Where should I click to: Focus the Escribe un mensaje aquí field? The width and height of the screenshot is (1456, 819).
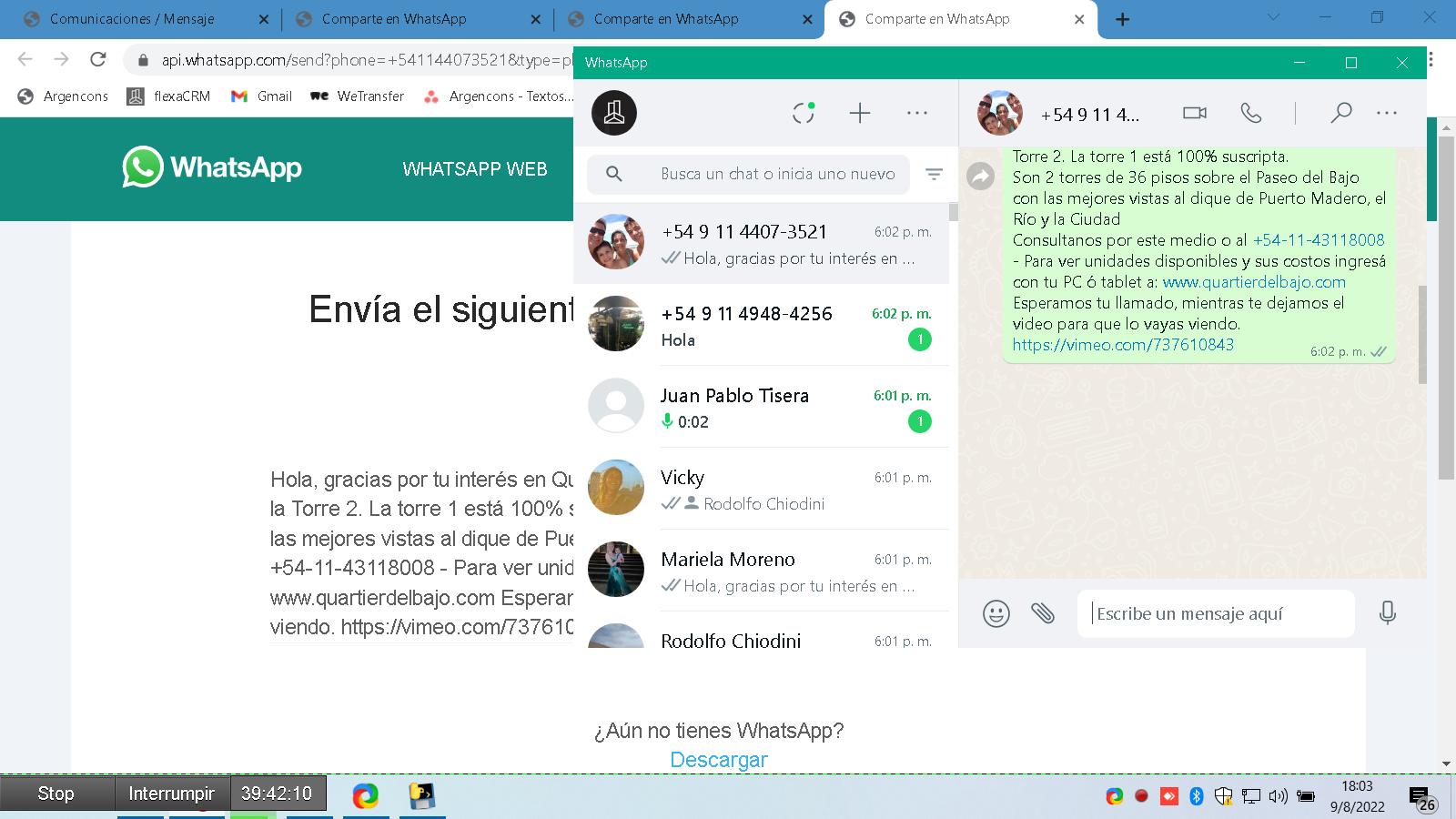(x=1217, y=614)
